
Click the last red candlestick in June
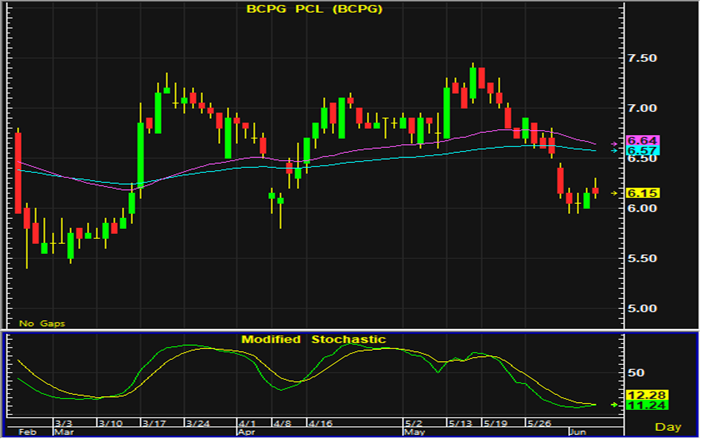595,191
